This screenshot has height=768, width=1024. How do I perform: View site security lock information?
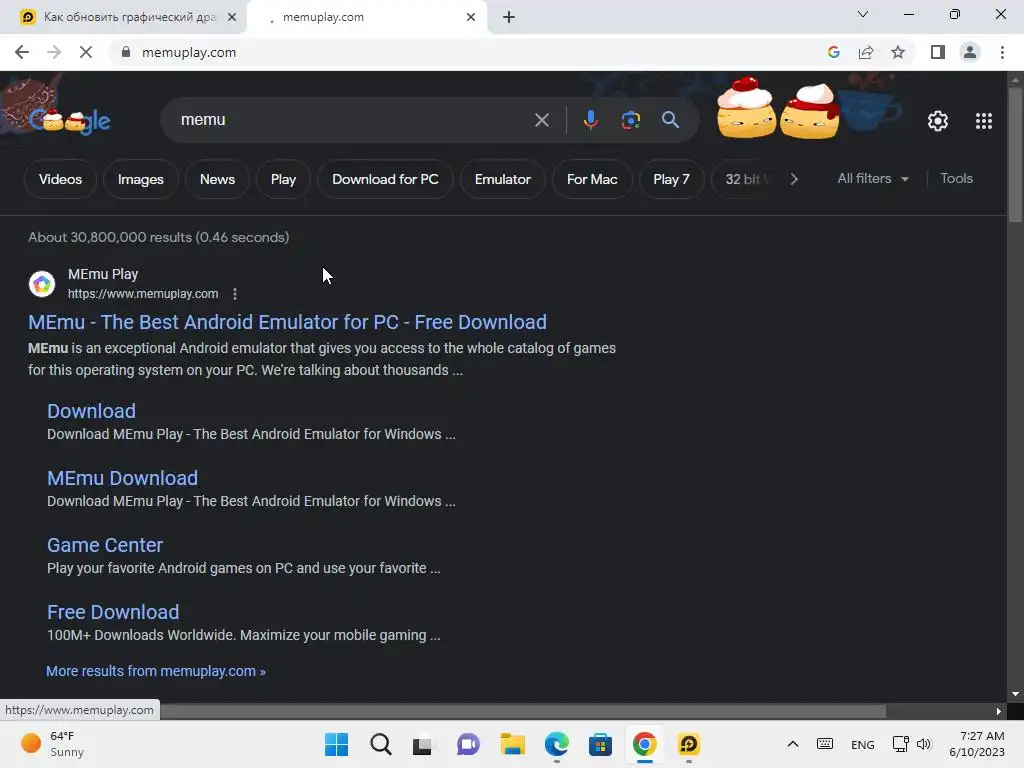click(126, 52)
